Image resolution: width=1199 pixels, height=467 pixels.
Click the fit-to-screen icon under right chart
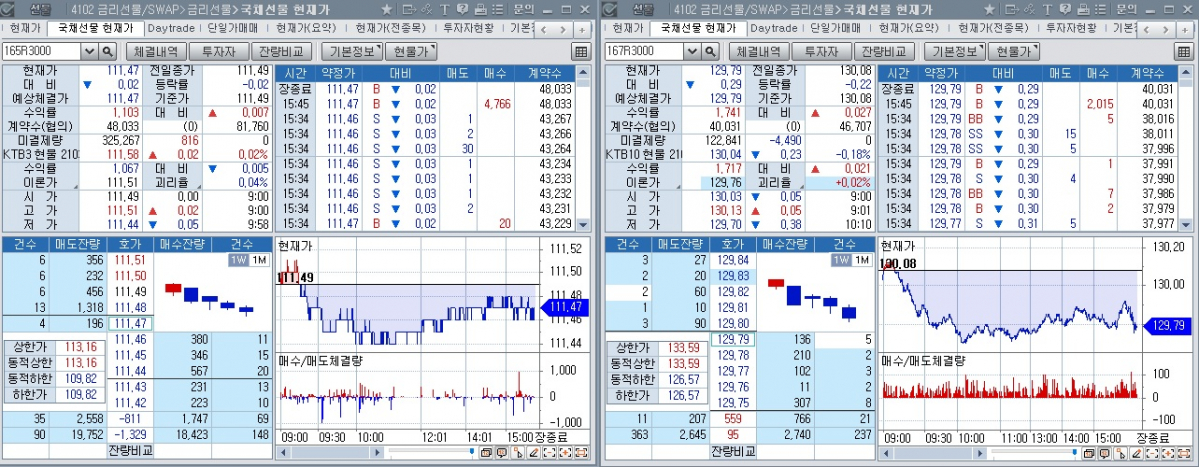1184,453
